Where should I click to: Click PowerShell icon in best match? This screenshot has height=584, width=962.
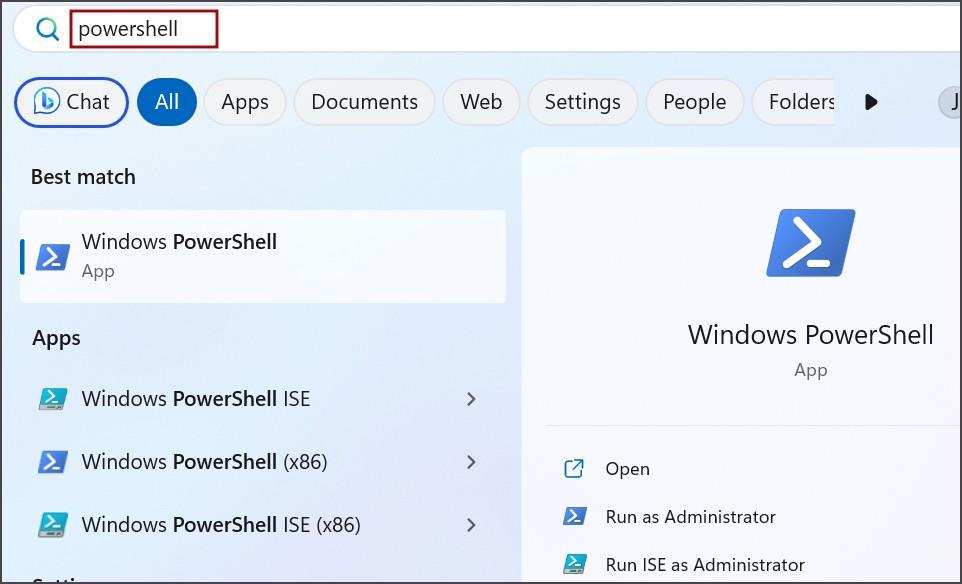53,257
